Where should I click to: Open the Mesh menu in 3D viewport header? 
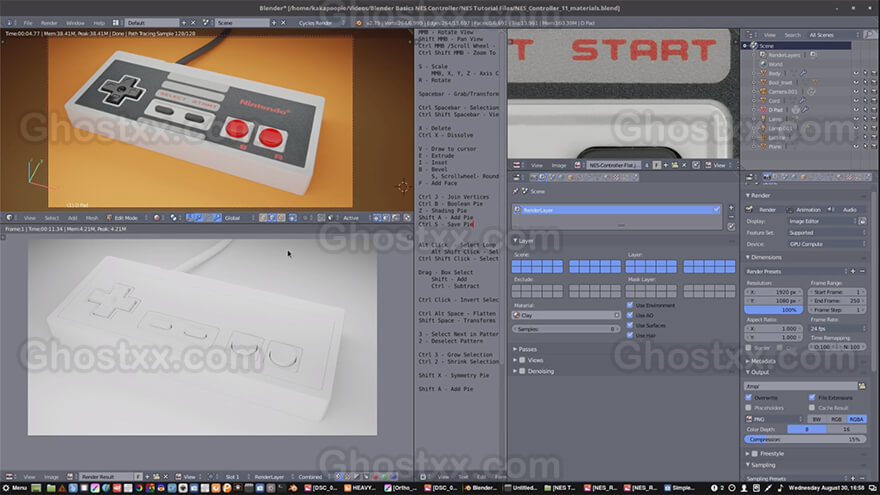[x=91, y=218]
